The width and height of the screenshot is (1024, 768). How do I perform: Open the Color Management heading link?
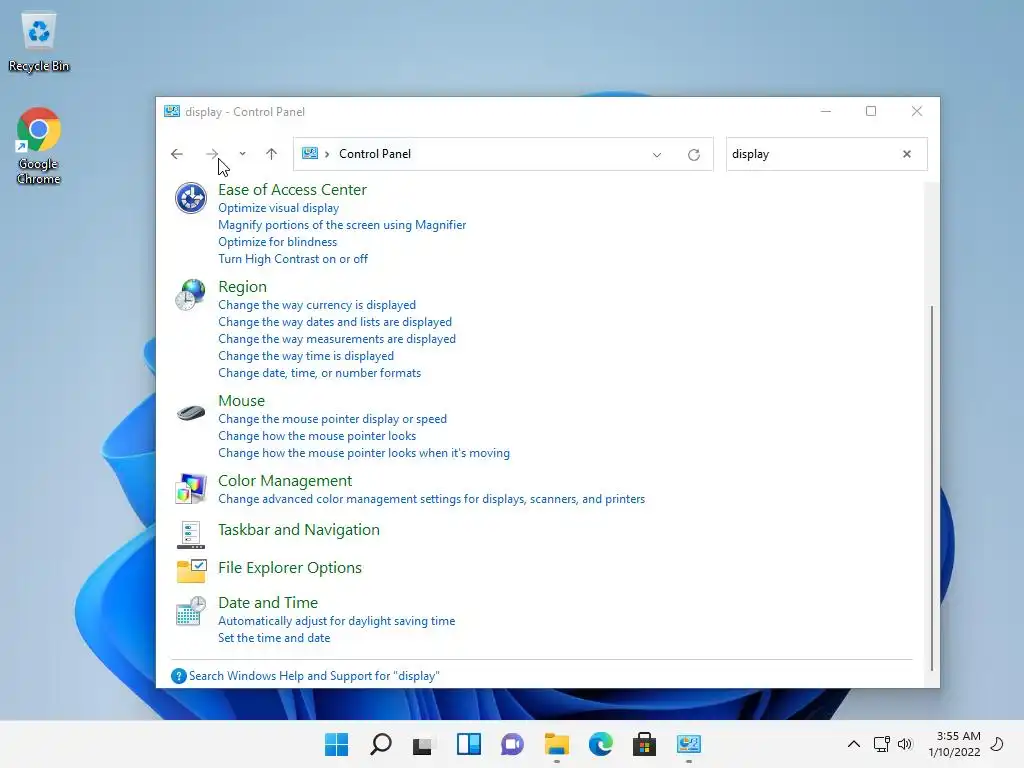285,481
